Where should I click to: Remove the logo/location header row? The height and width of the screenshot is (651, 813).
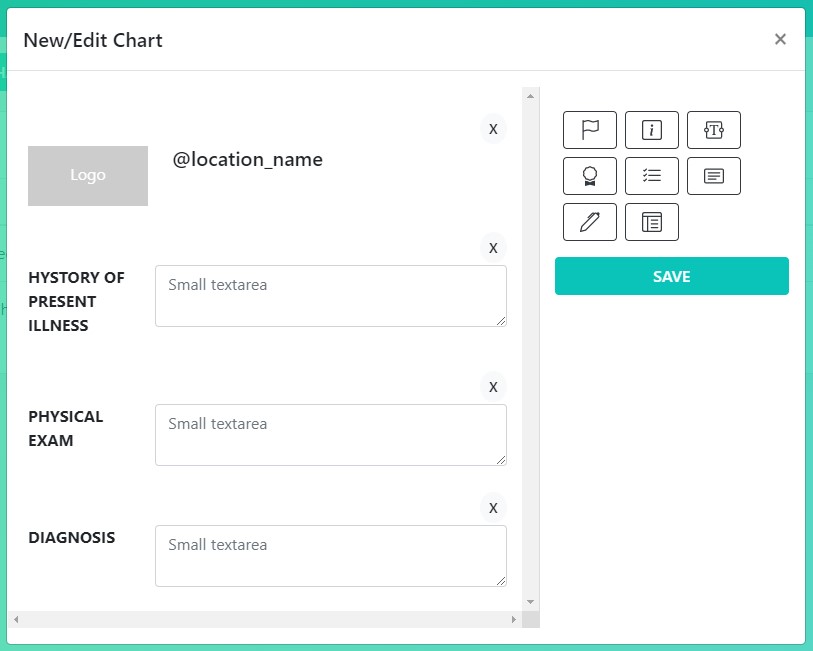point(493,129)
